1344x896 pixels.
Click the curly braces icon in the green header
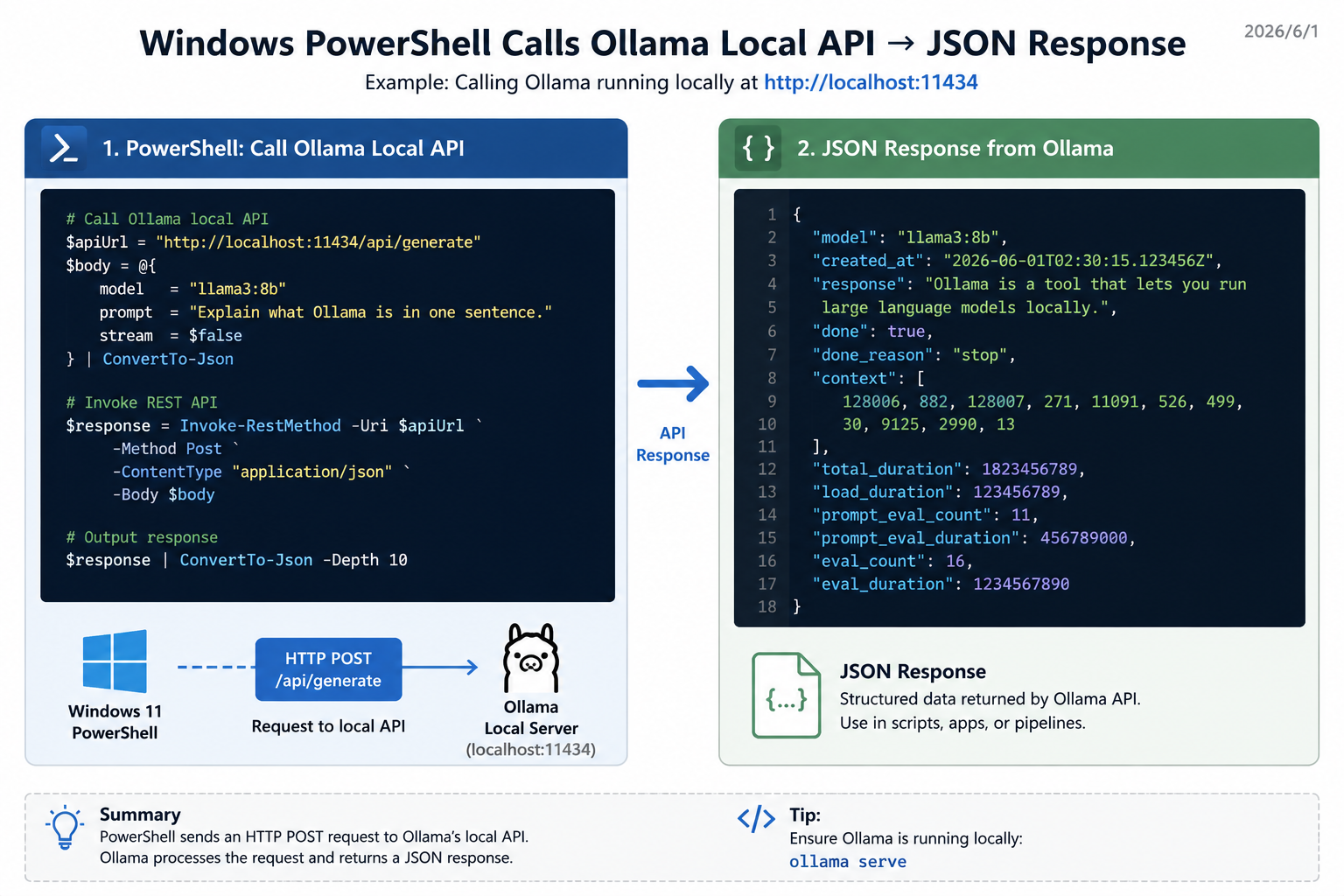point(759,148)
